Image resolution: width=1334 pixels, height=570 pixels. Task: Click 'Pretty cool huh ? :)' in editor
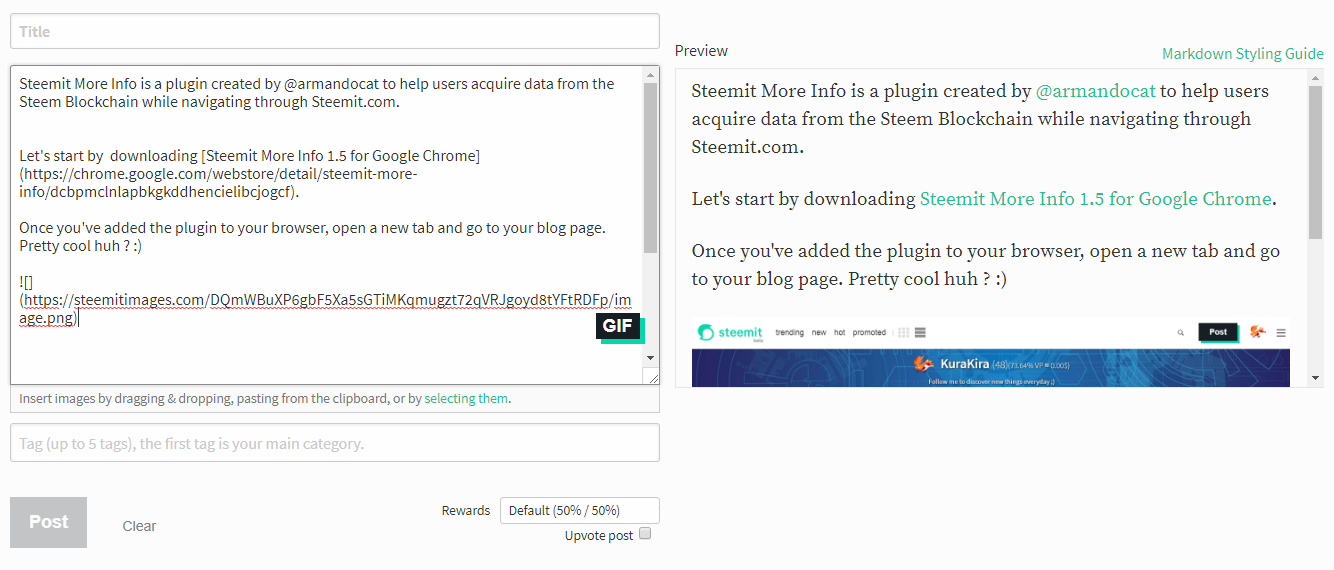point(80,246)
